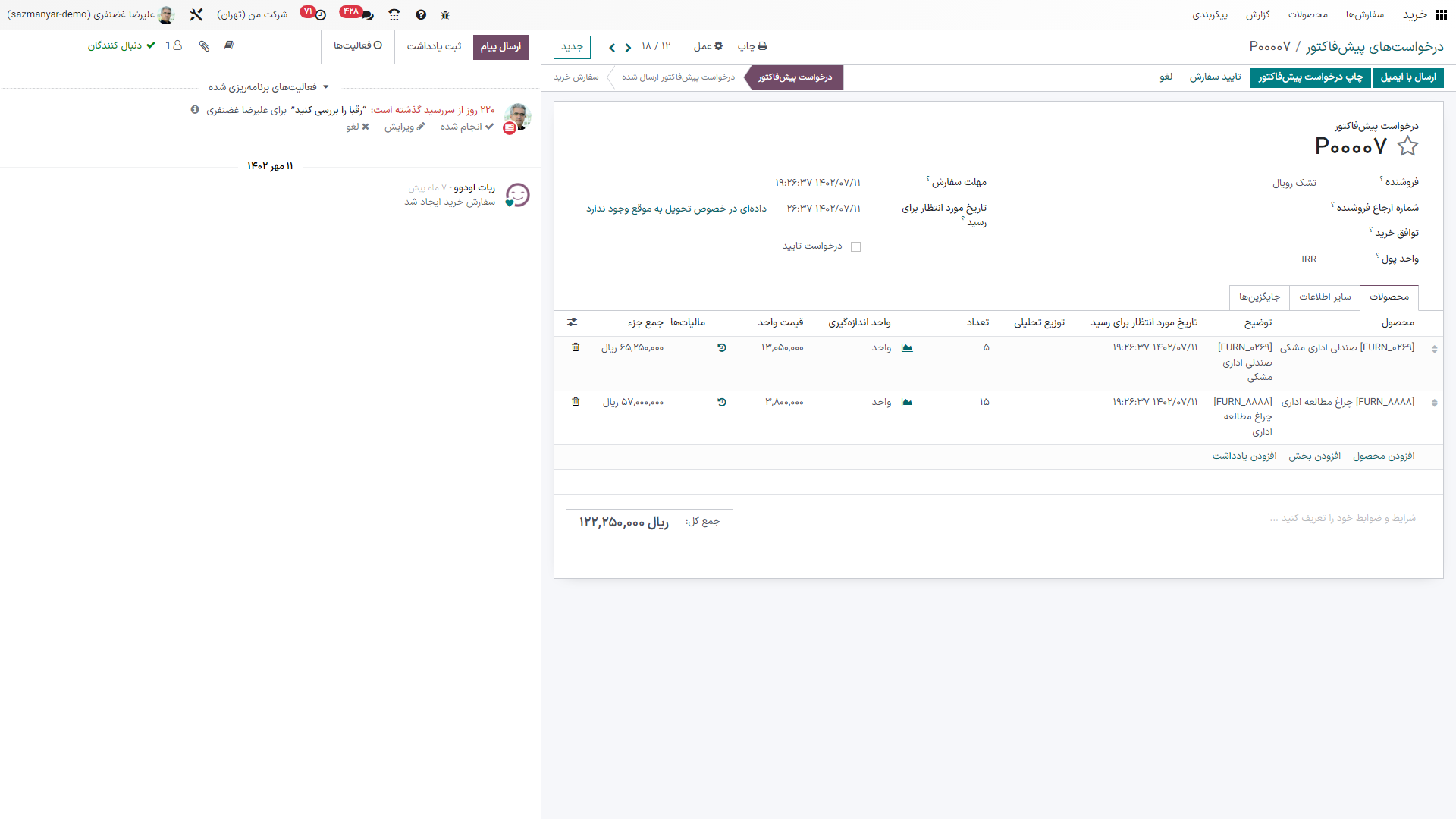
Task: Click the paperclip attachments icon
Action: (x=204, y=45)
